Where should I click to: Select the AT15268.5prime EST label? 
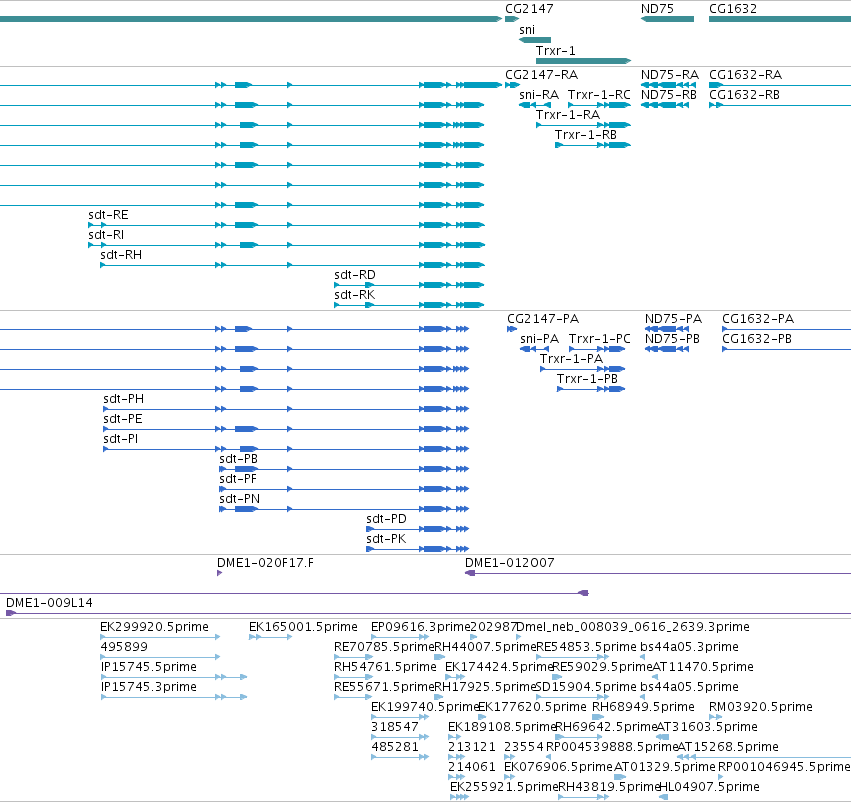[727, 747]
